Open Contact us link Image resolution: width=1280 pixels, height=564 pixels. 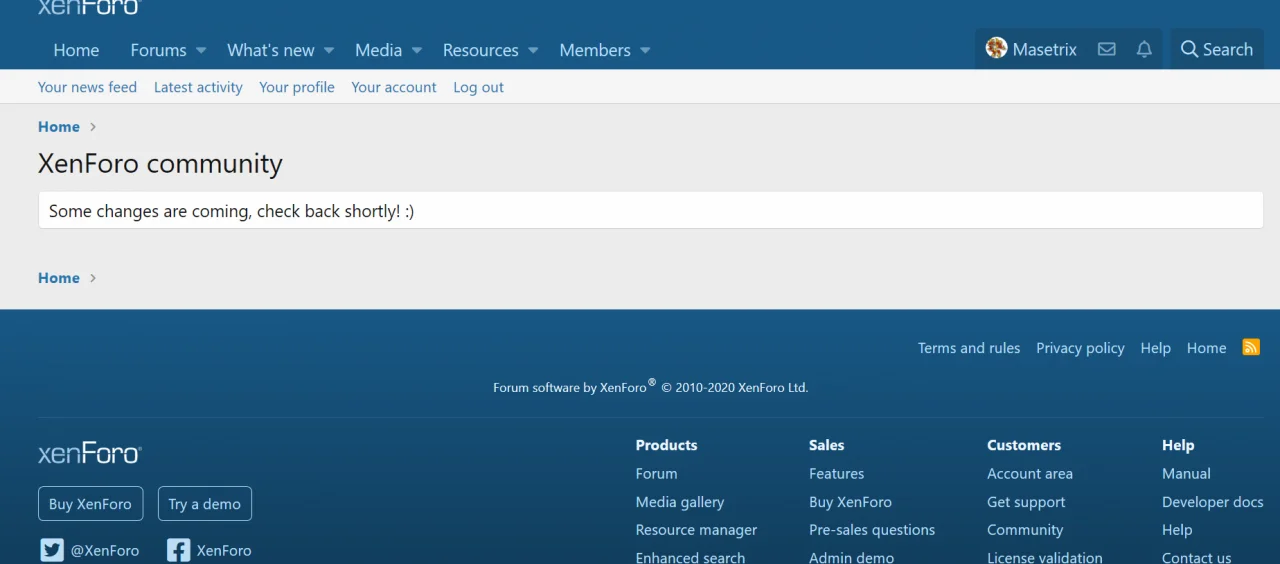click(1197, 557)
